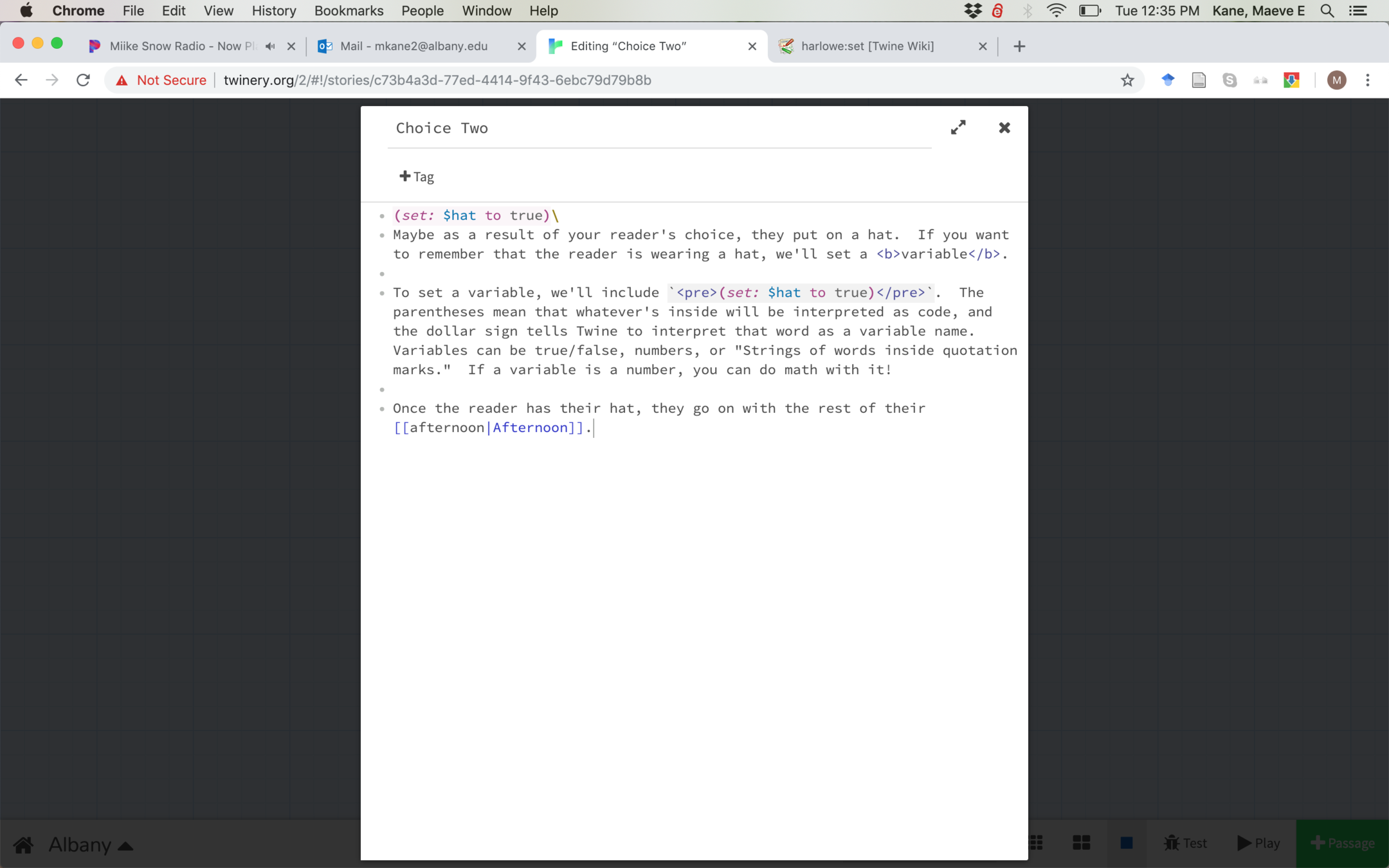Viewport: 1389px width, 868px height.
Task: Open the M profile avatar menu
Action: 1337,80
